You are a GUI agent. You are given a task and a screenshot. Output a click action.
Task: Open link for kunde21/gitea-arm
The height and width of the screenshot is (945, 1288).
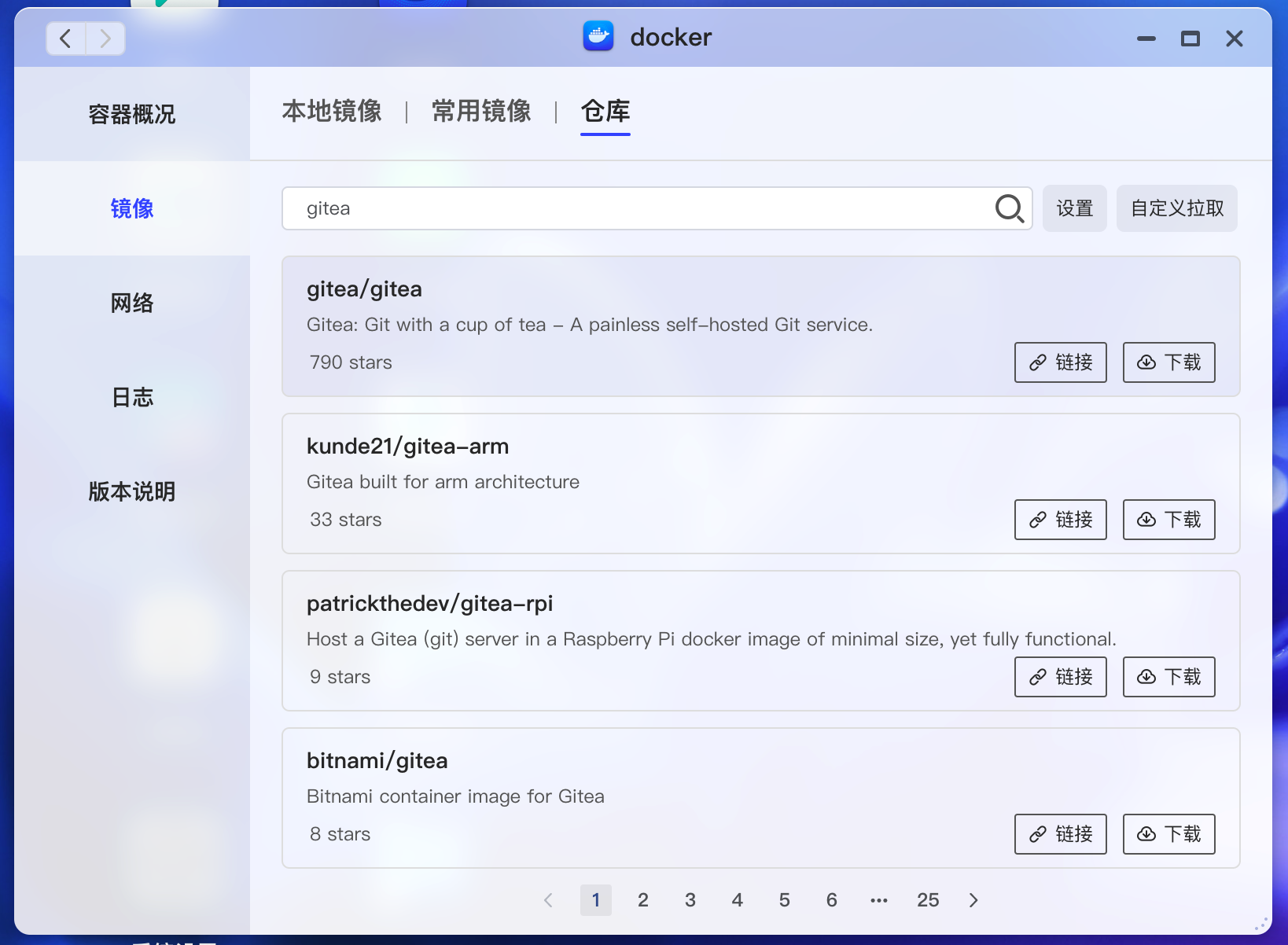point(1060,520)
